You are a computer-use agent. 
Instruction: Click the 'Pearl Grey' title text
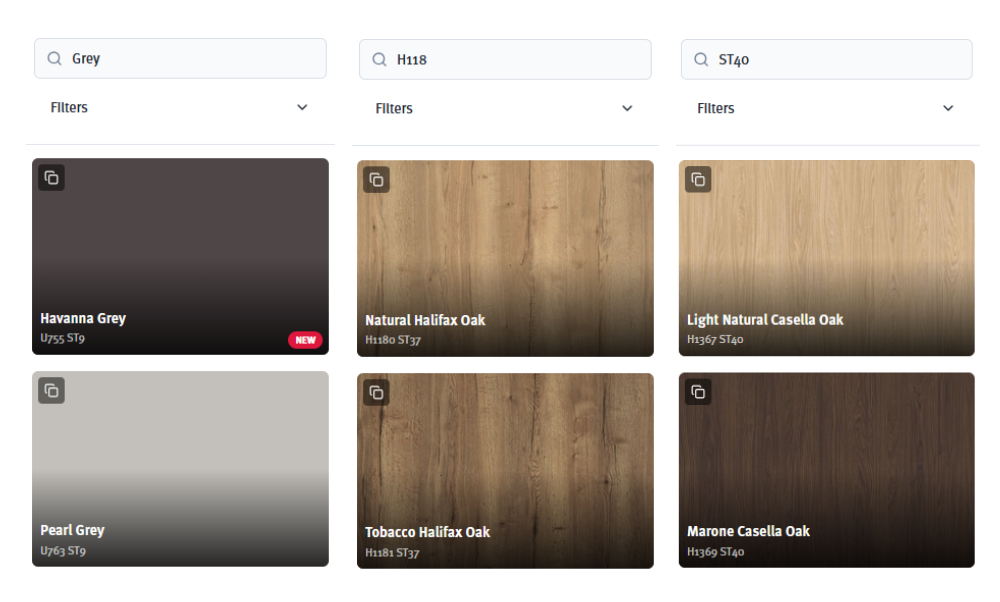click(x=72, y=531)
